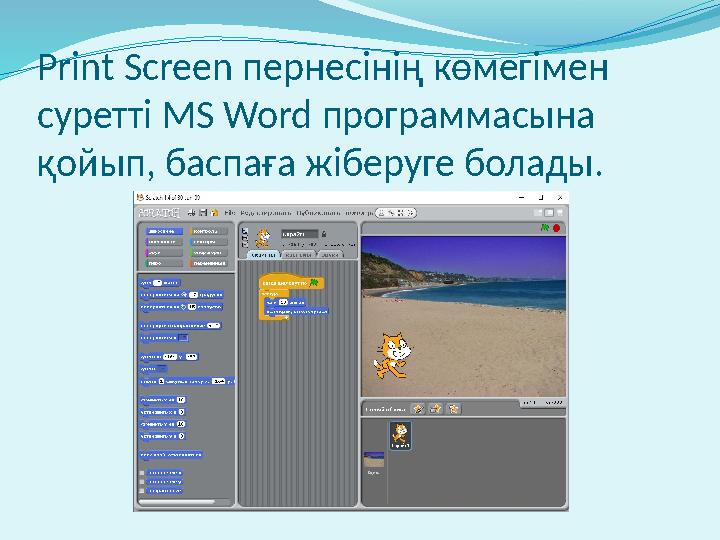Select the top rotation style button

click(x=244, y=231)
